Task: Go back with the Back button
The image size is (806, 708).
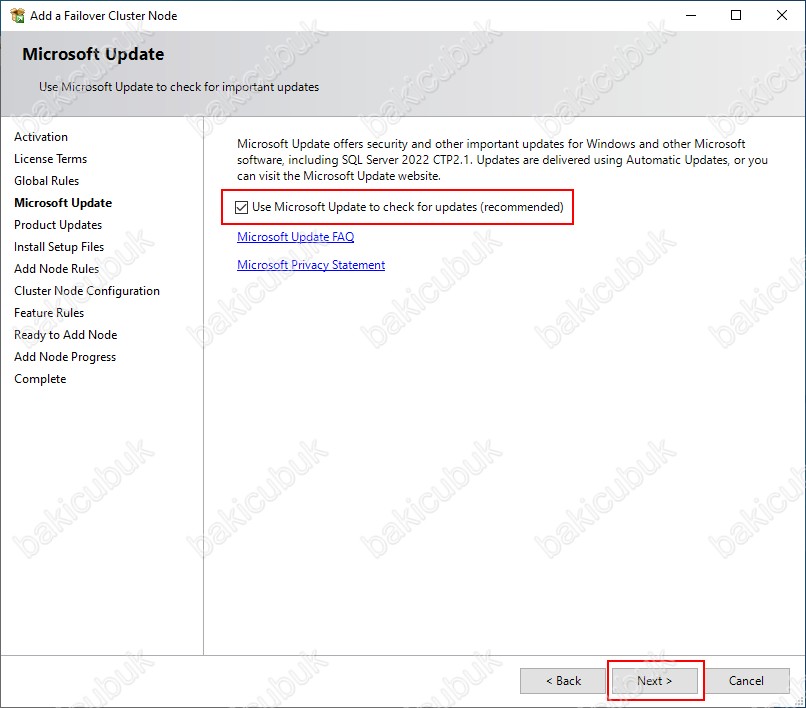Action: click(x=563, y=681)
